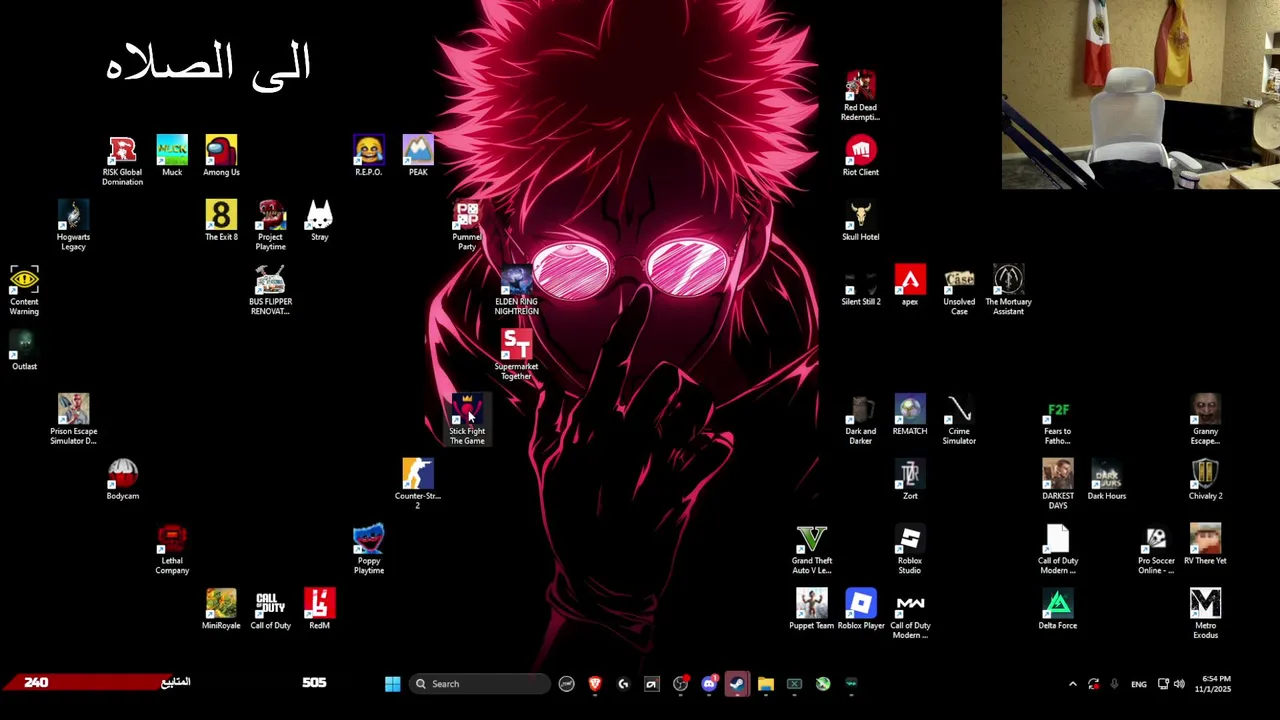Select the Puppet Team shortcut
The image size is (1280, 720).
811,610
